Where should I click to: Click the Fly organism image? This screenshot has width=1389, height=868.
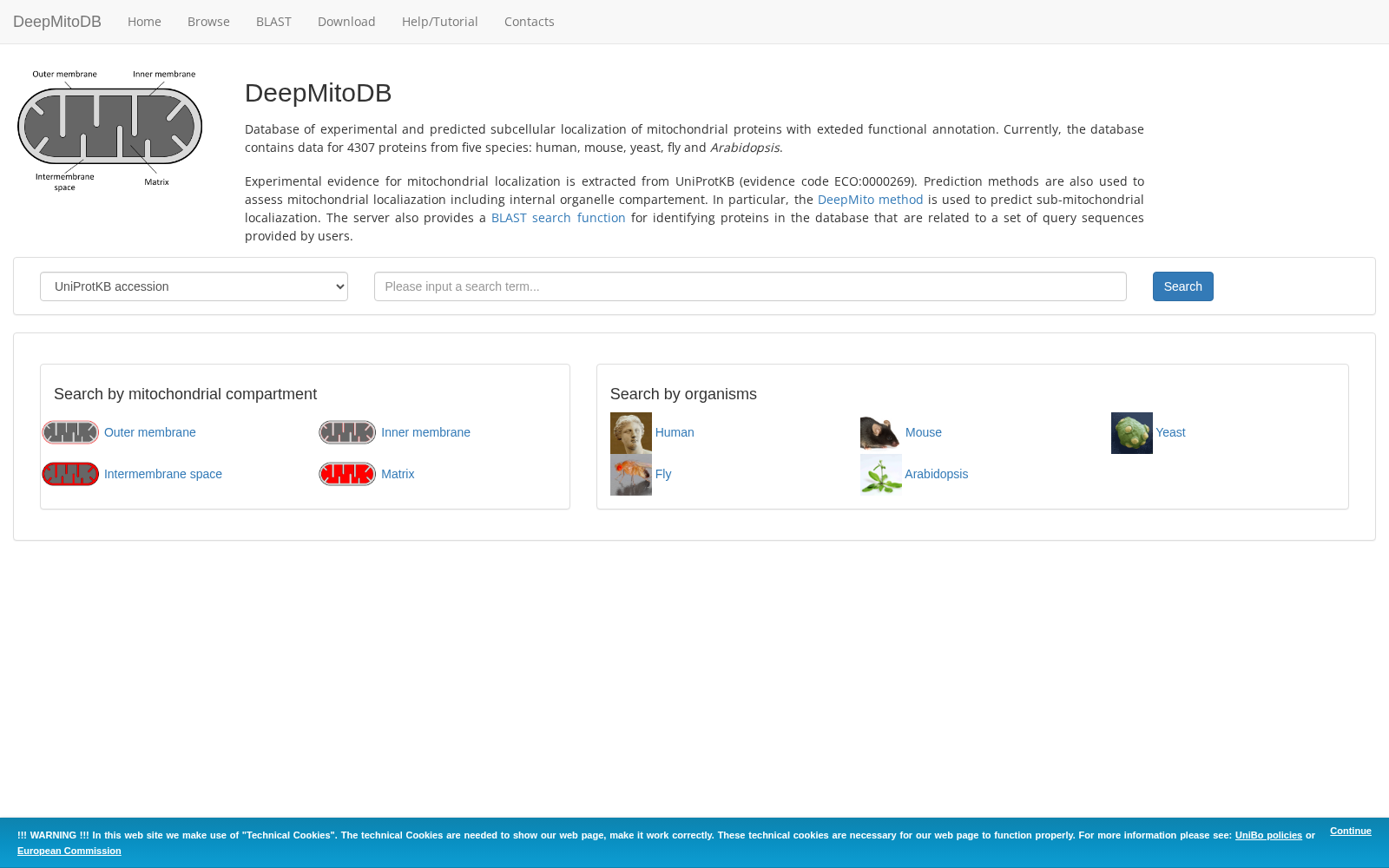(x=631, y=475)
